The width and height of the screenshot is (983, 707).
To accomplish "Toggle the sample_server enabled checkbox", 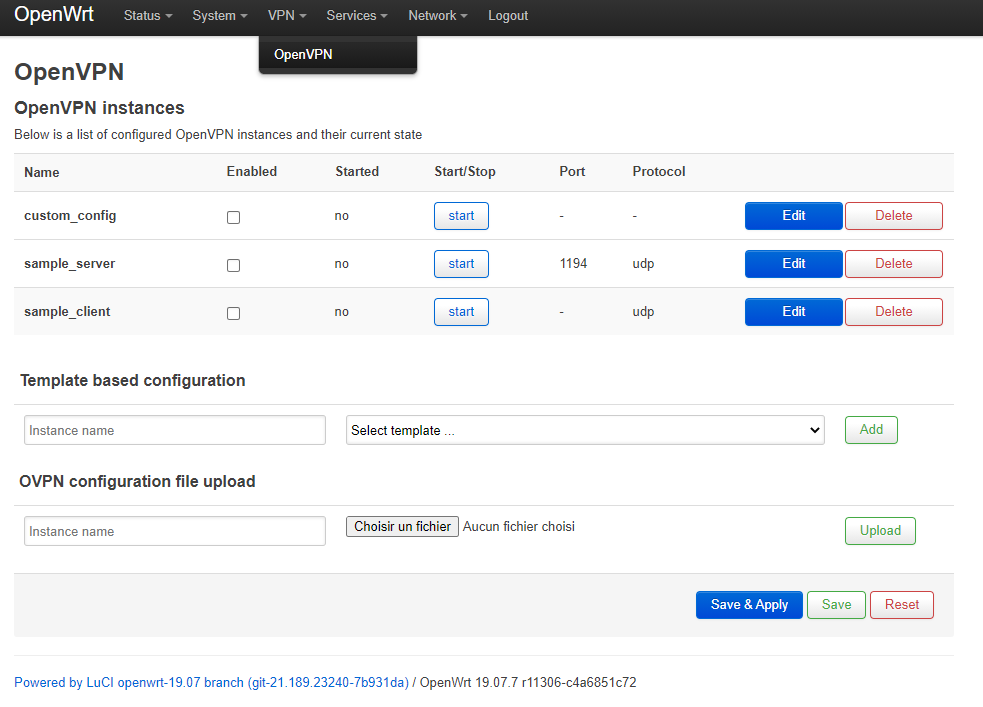I will 233,265.
